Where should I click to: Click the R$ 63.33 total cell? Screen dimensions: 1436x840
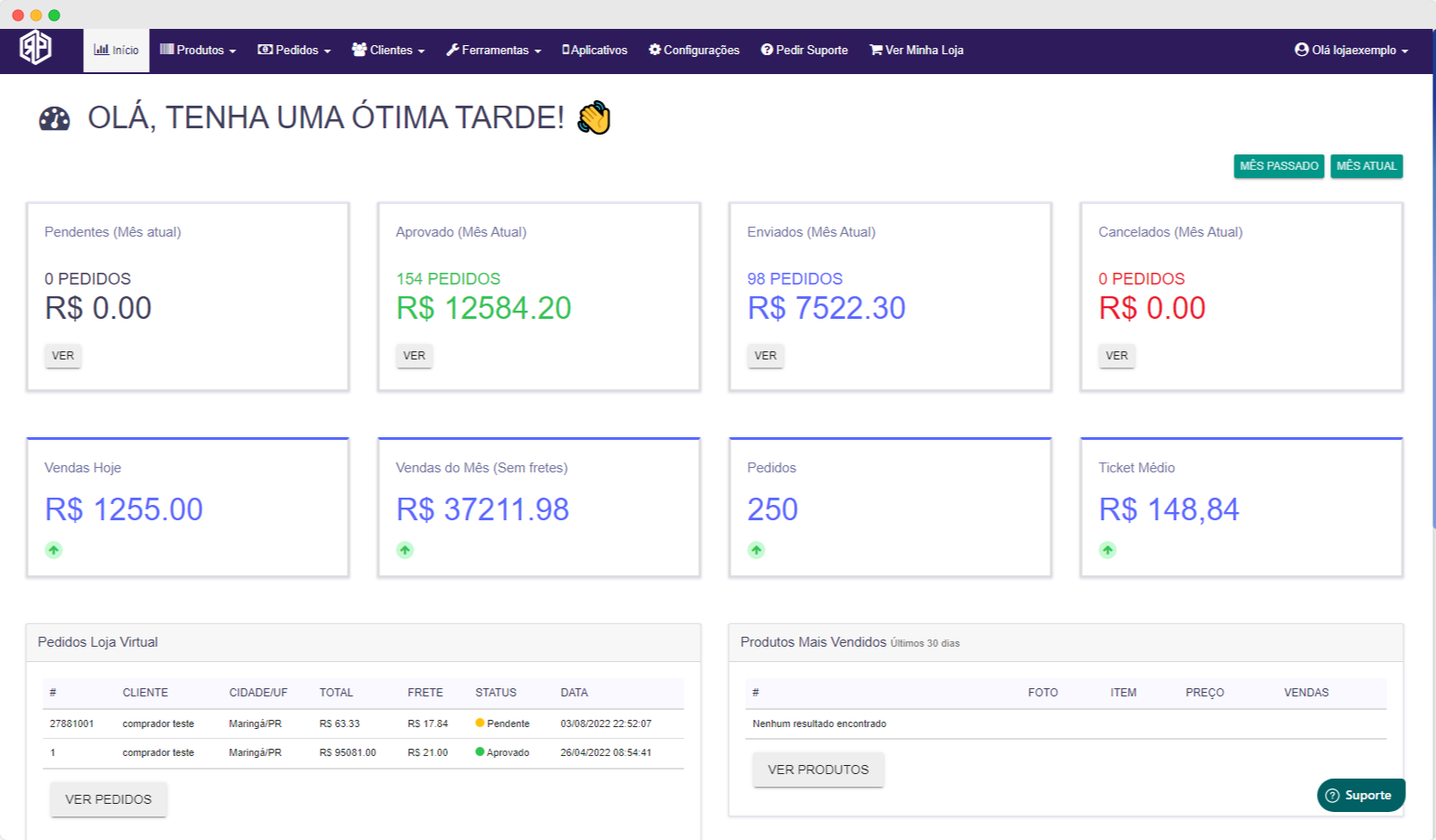(x=340, y=723)
